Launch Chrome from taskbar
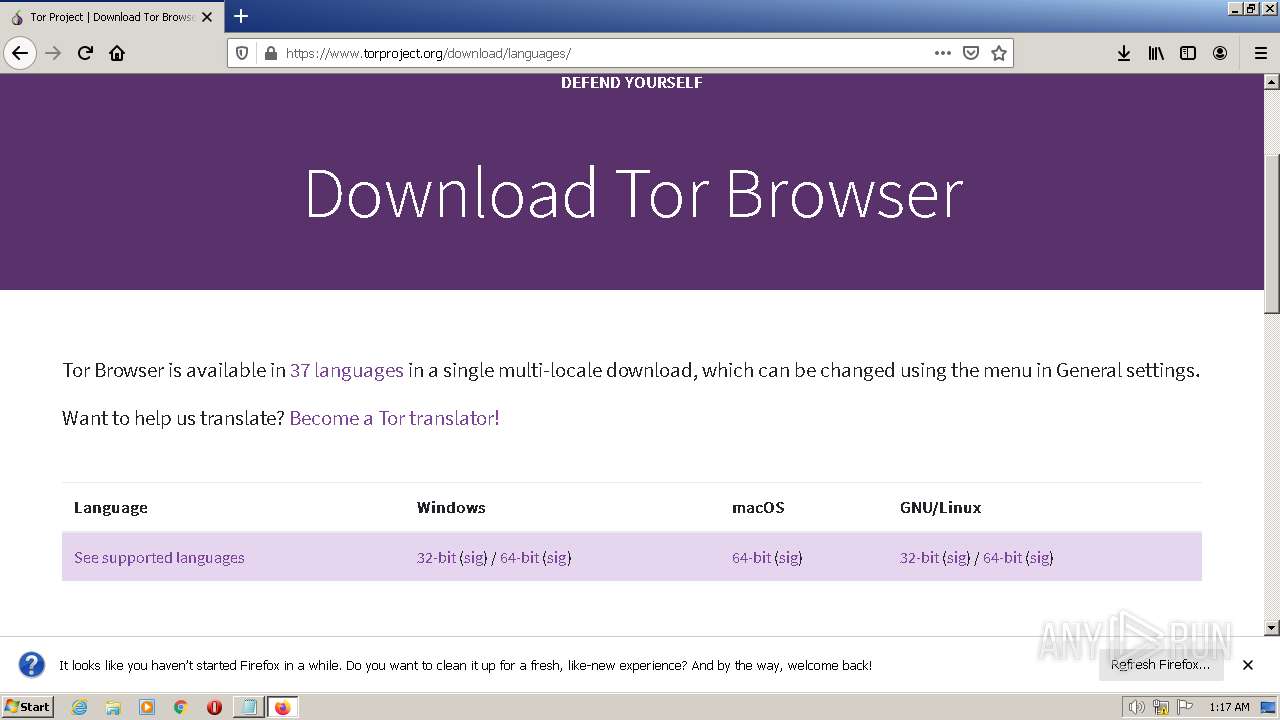The width and height of the screenshot is (1280, 720). pyautogui.click(x=181, y=707)
